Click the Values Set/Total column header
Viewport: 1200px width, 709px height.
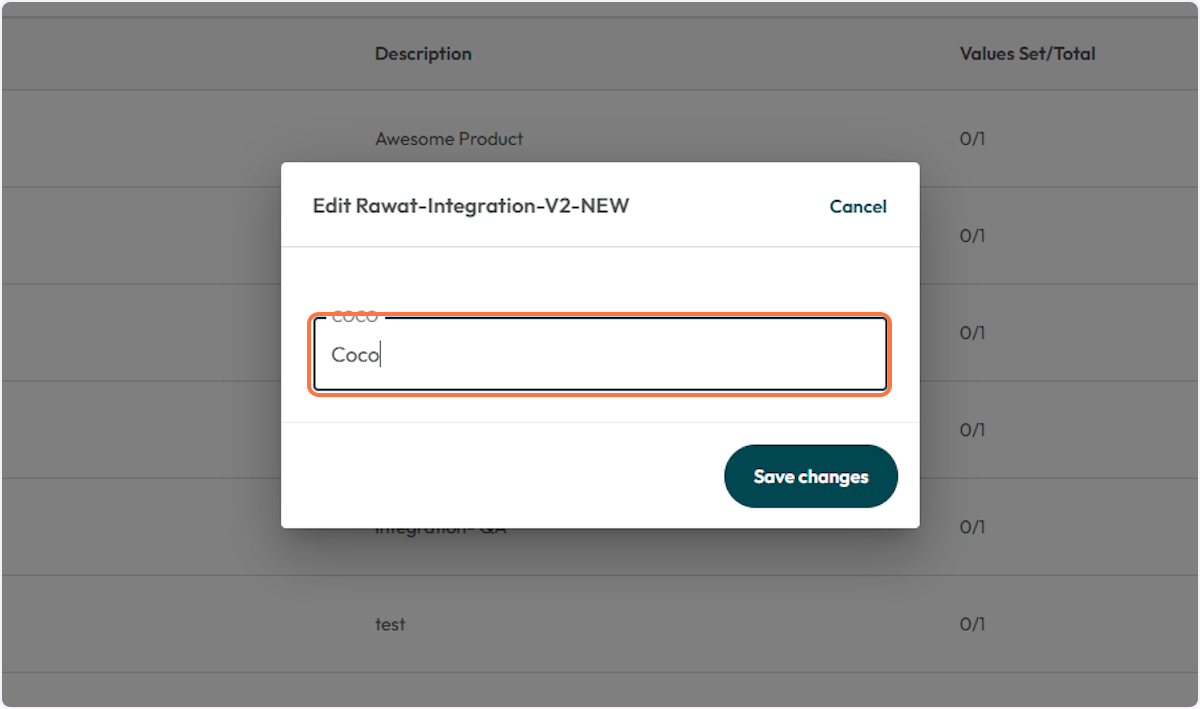1027,53
